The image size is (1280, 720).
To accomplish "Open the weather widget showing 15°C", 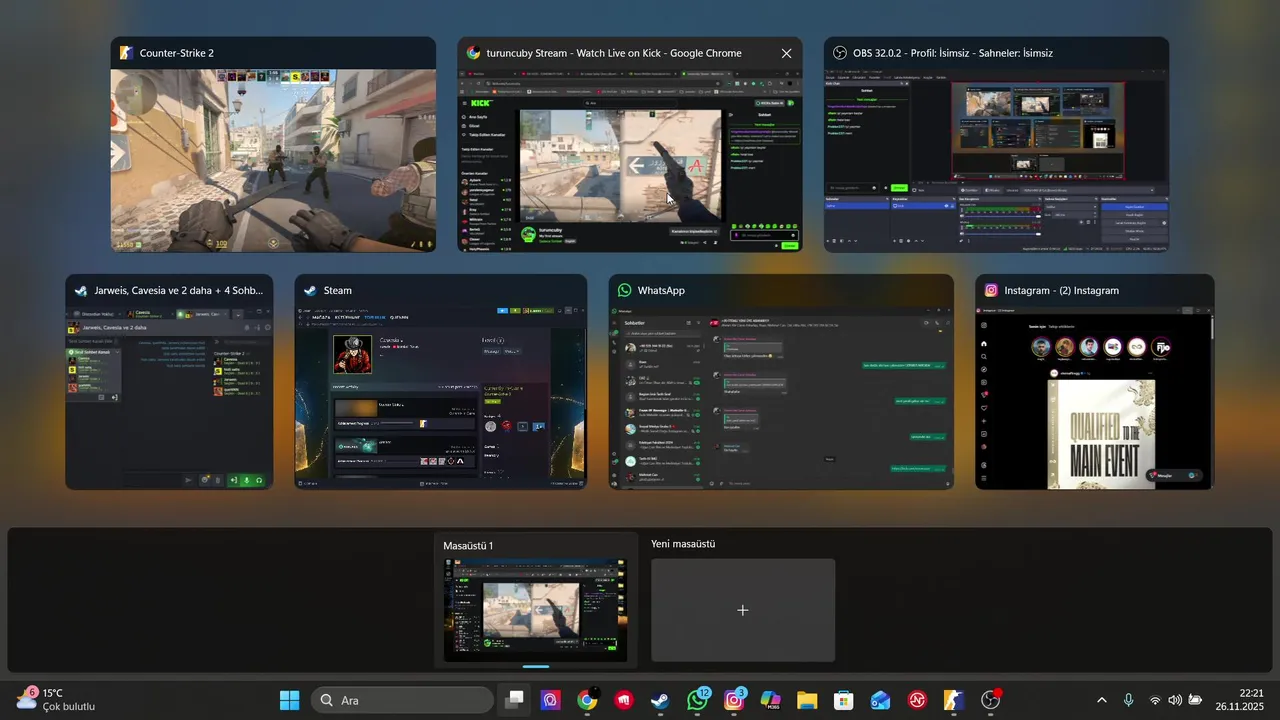I will 55,699.
